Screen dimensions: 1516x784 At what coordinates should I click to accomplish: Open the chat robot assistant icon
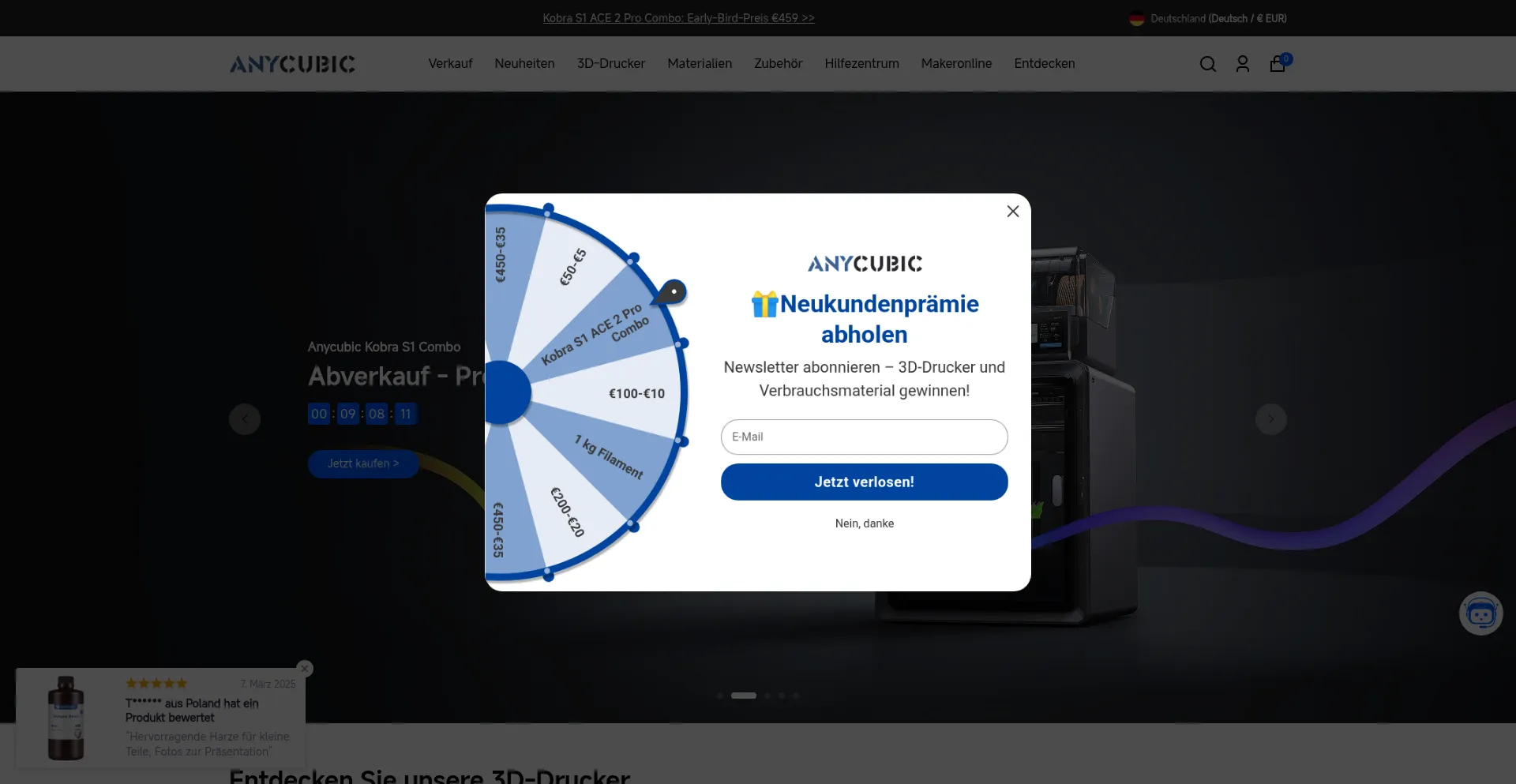click(1480, 613)
